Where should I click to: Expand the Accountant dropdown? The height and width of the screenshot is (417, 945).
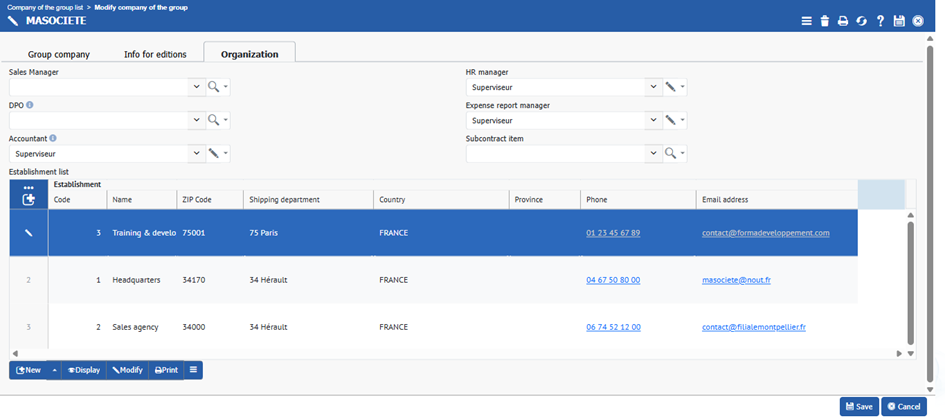(196, 154)
